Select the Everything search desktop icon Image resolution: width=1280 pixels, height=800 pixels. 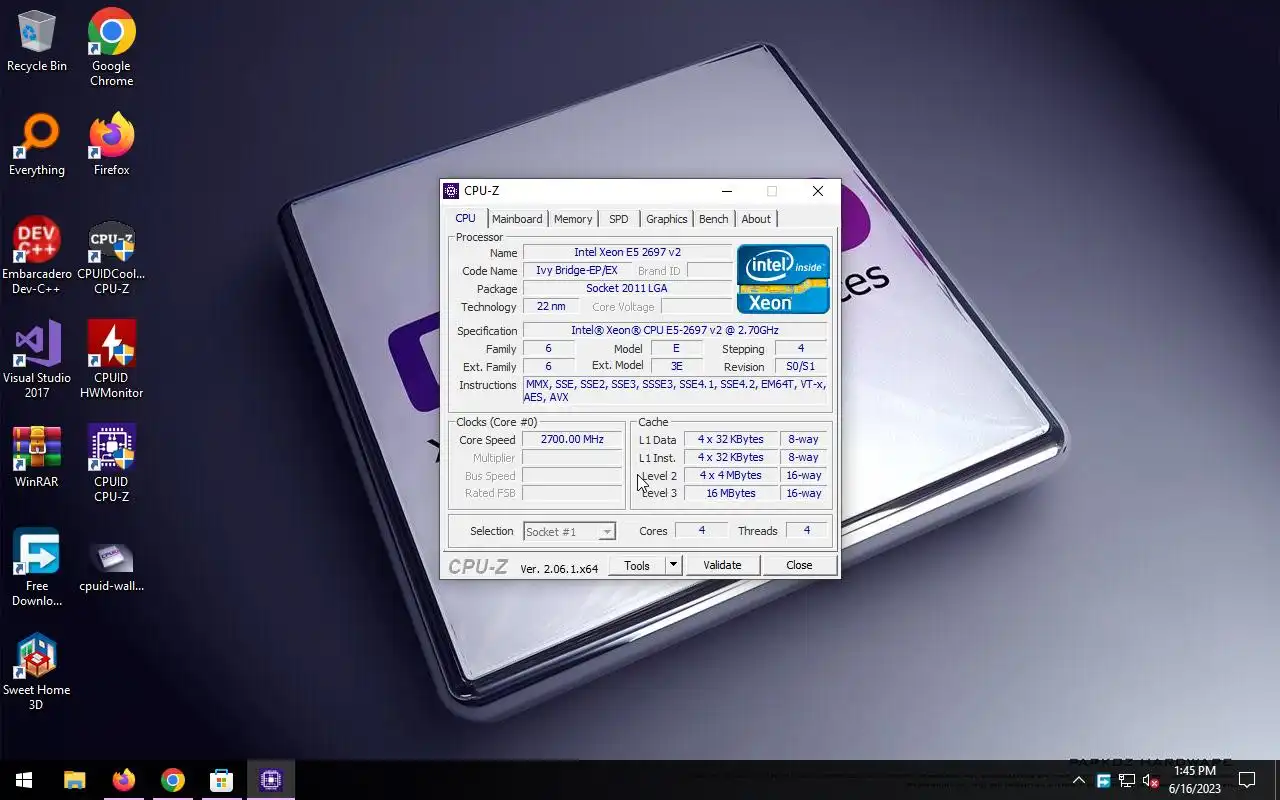(37, 145)
